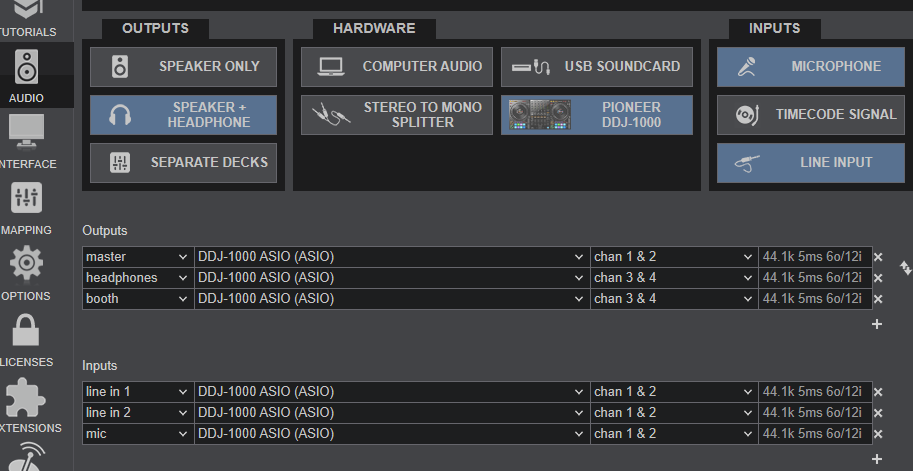Viewport: 913px width, 471px height.
Task: Open the headphones row channel dropdown
Action: [674, 278]
